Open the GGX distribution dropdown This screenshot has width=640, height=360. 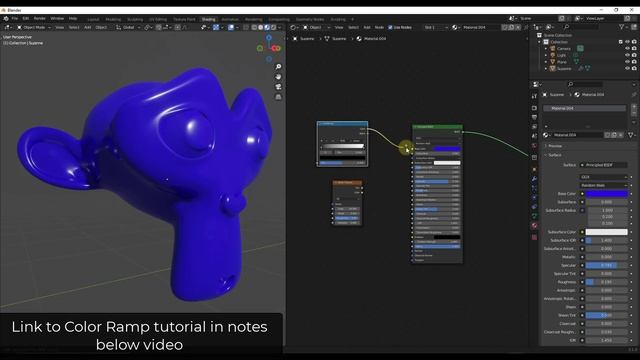pyautogui.click(x=604, y=177)
